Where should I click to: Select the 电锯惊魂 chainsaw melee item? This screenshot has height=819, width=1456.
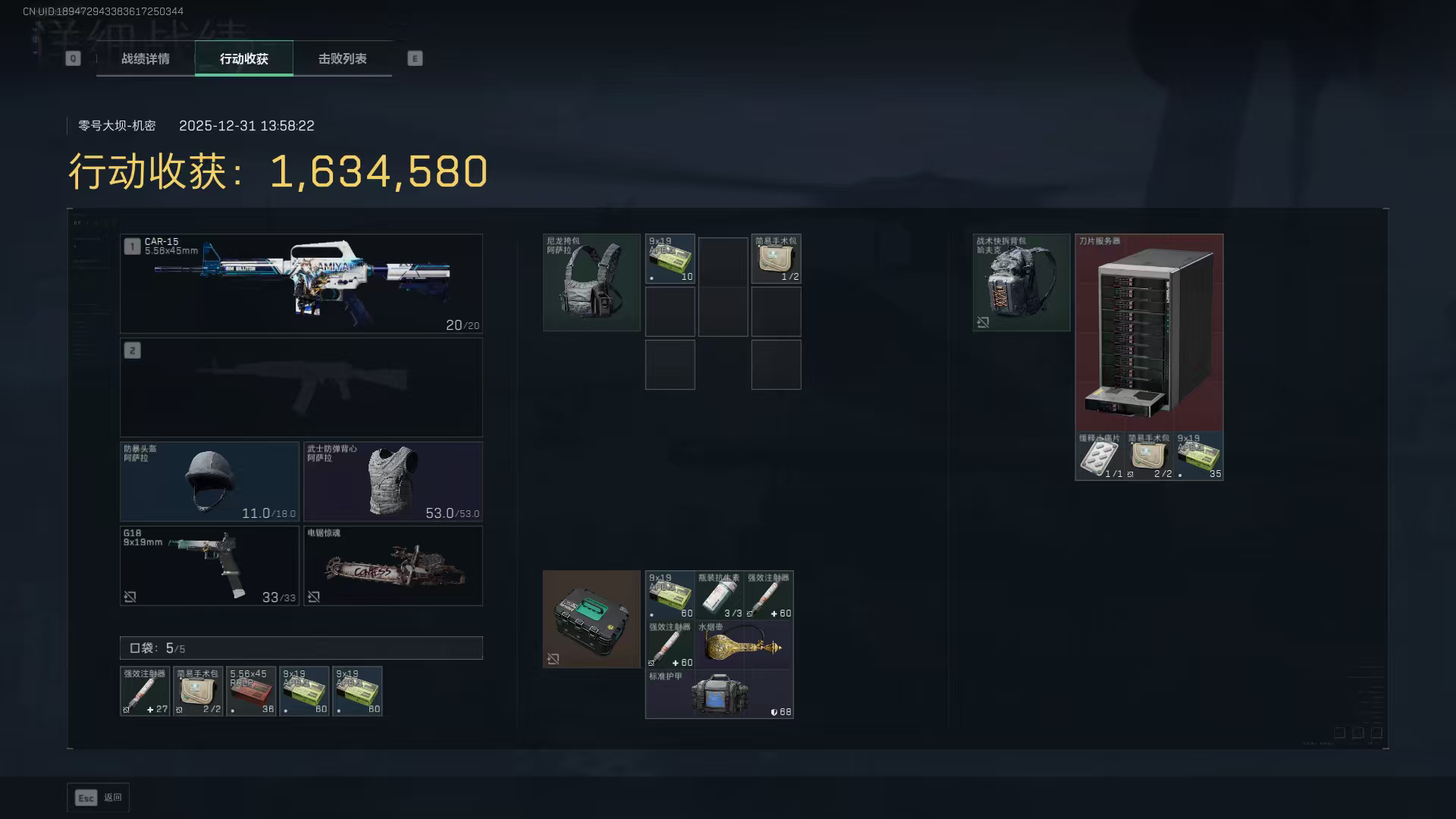(x=393, y=566)
